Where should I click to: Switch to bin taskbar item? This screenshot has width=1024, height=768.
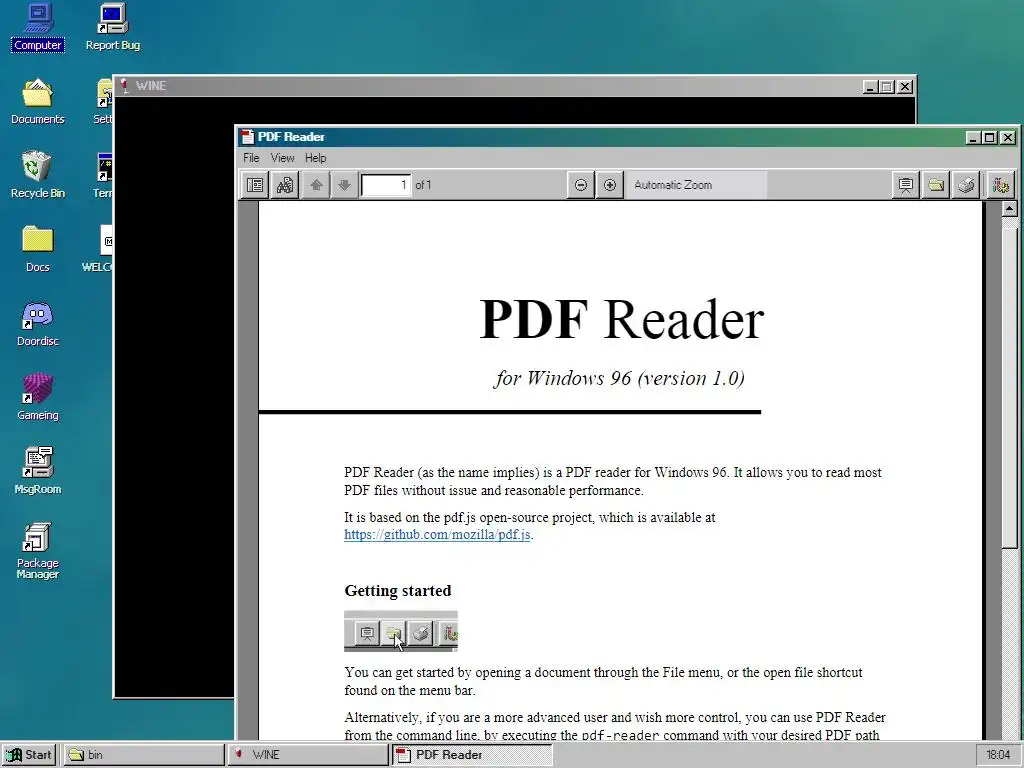(x=144, y=755)
